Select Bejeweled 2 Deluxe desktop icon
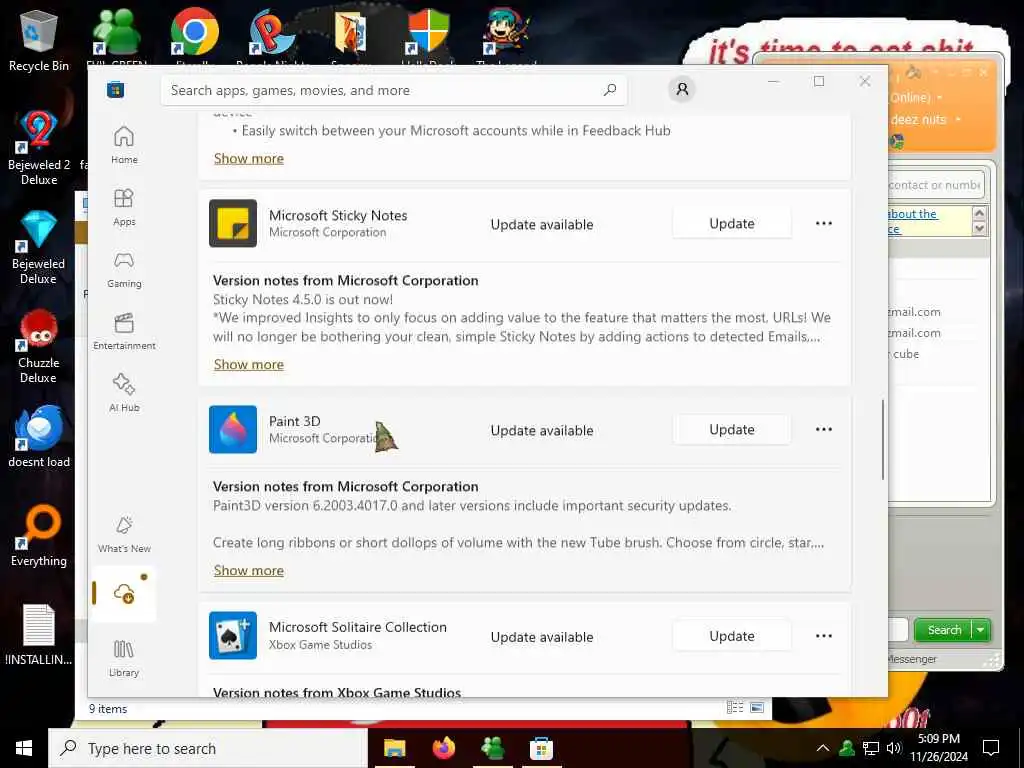 (39, 148)
